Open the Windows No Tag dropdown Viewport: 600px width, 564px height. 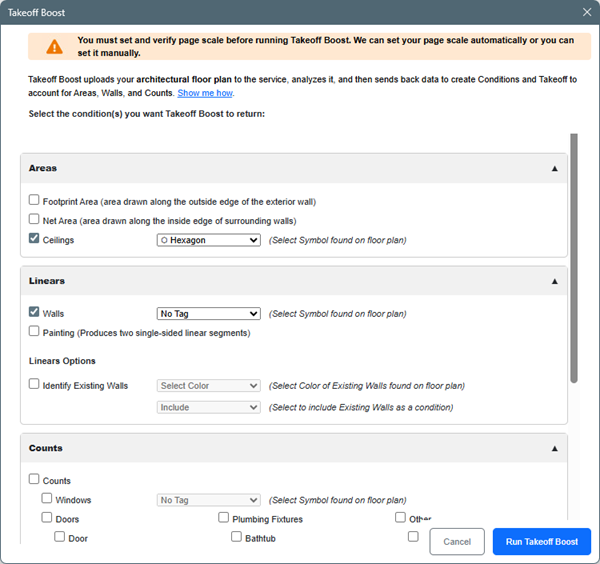click(209, 500)
